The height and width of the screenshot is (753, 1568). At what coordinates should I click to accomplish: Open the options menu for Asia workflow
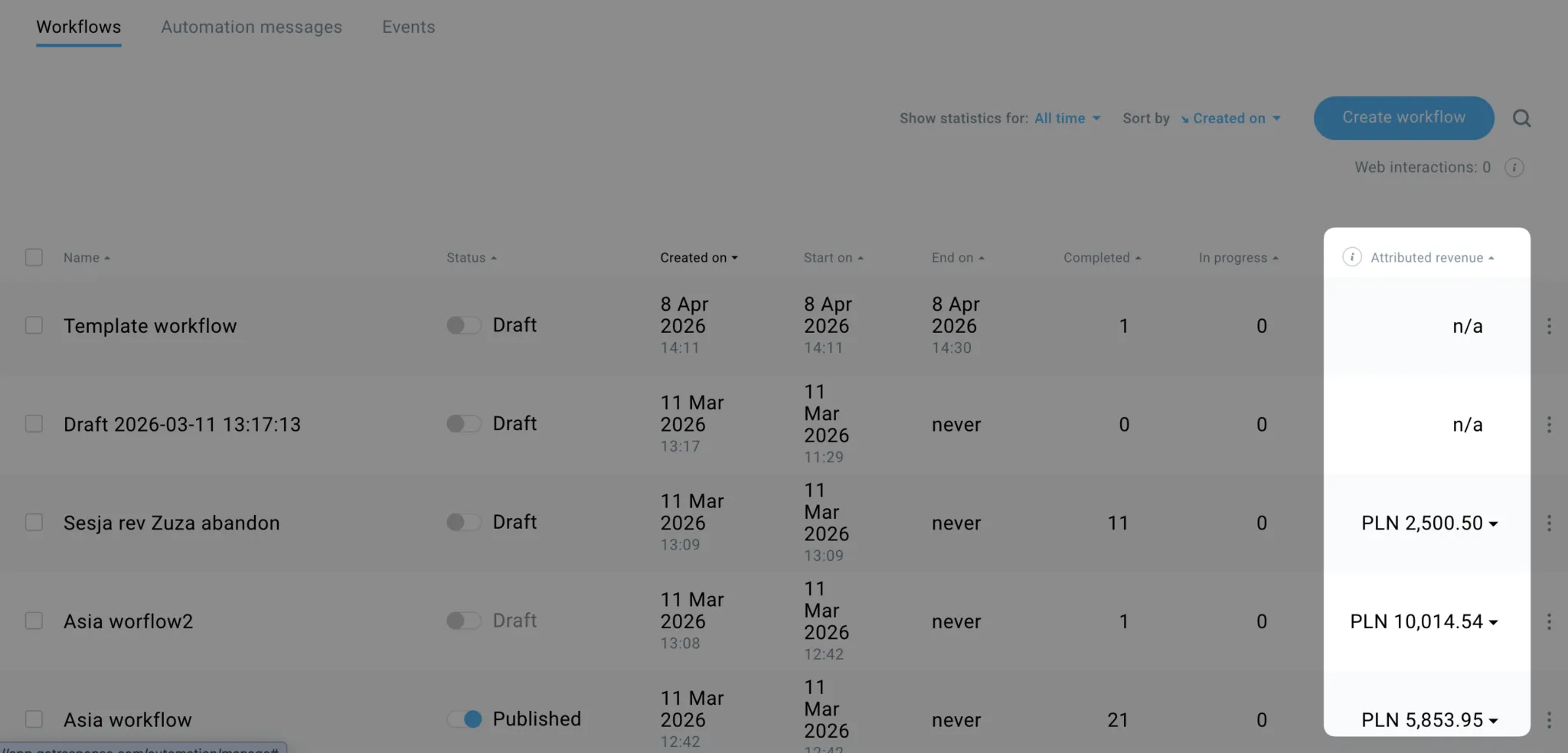click(x=1549, y=719)
